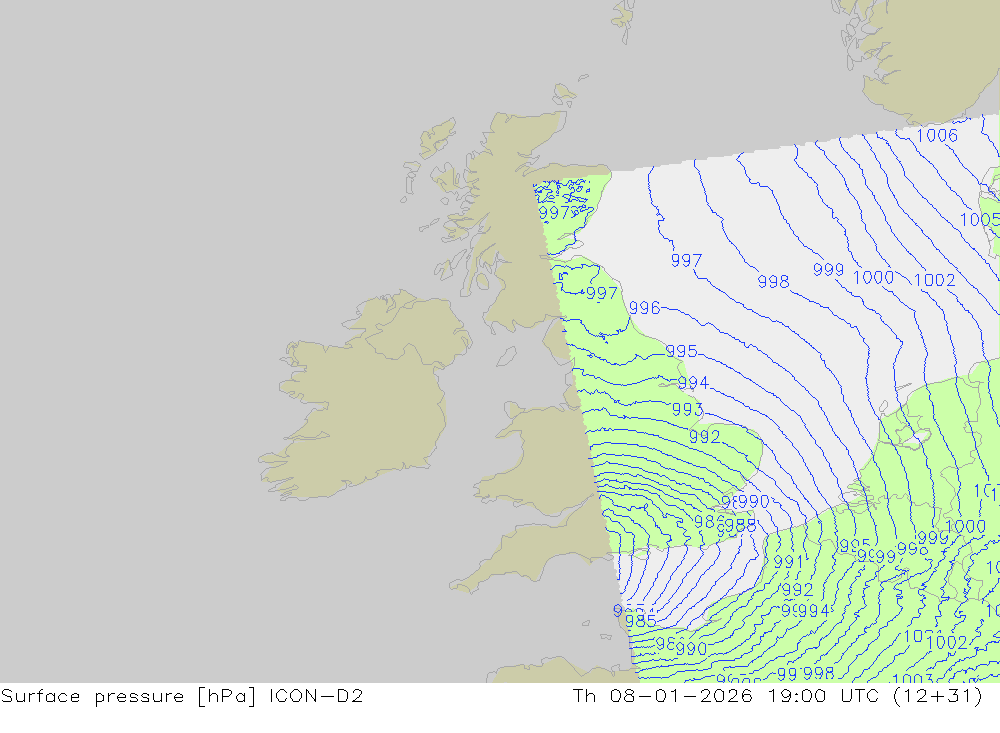Click the 992 label just below 991
The width and height of the screenshot is (1000, 733).
(x=798, y=589)
